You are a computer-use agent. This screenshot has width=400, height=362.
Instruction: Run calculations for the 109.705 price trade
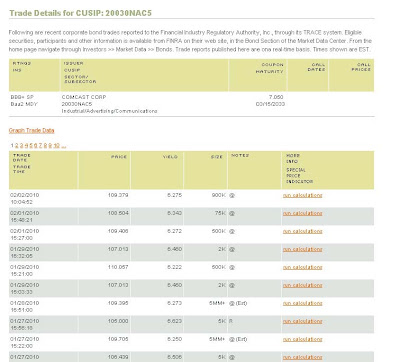point(302,339)
